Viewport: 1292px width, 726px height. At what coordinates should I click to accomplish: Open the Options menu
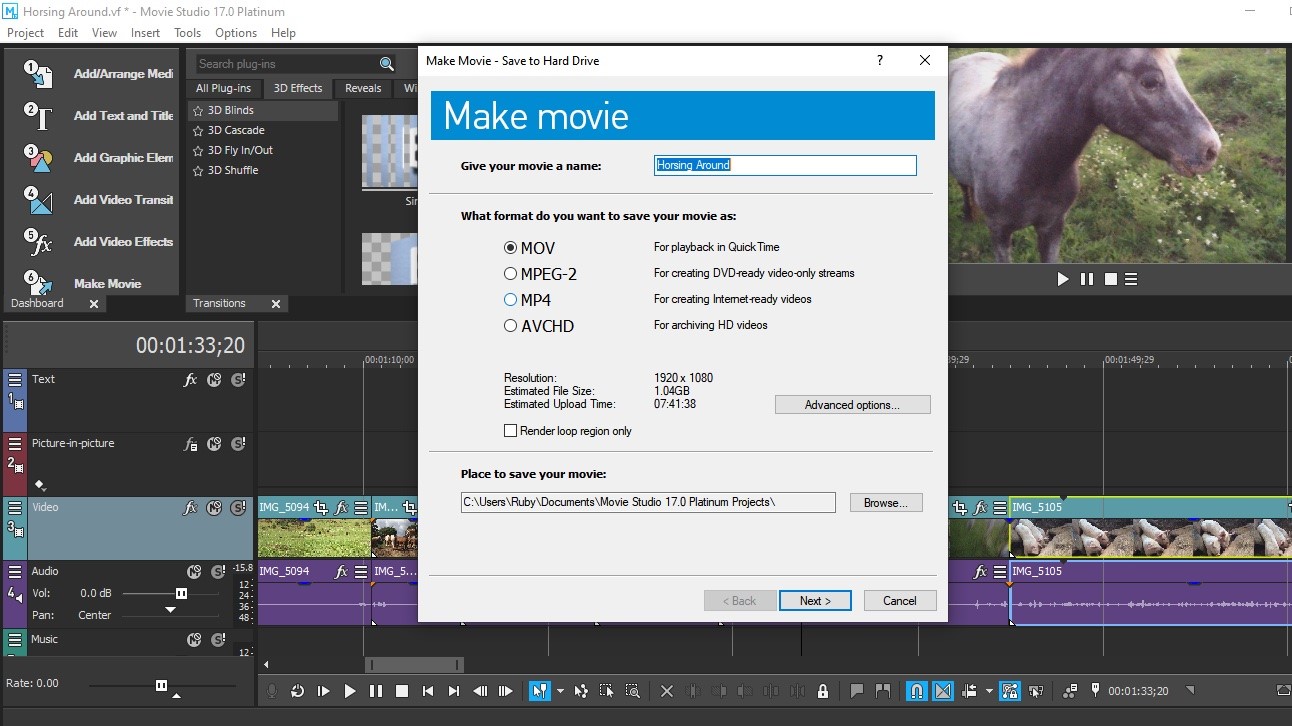pyautogui.click(x=236, y=33)
